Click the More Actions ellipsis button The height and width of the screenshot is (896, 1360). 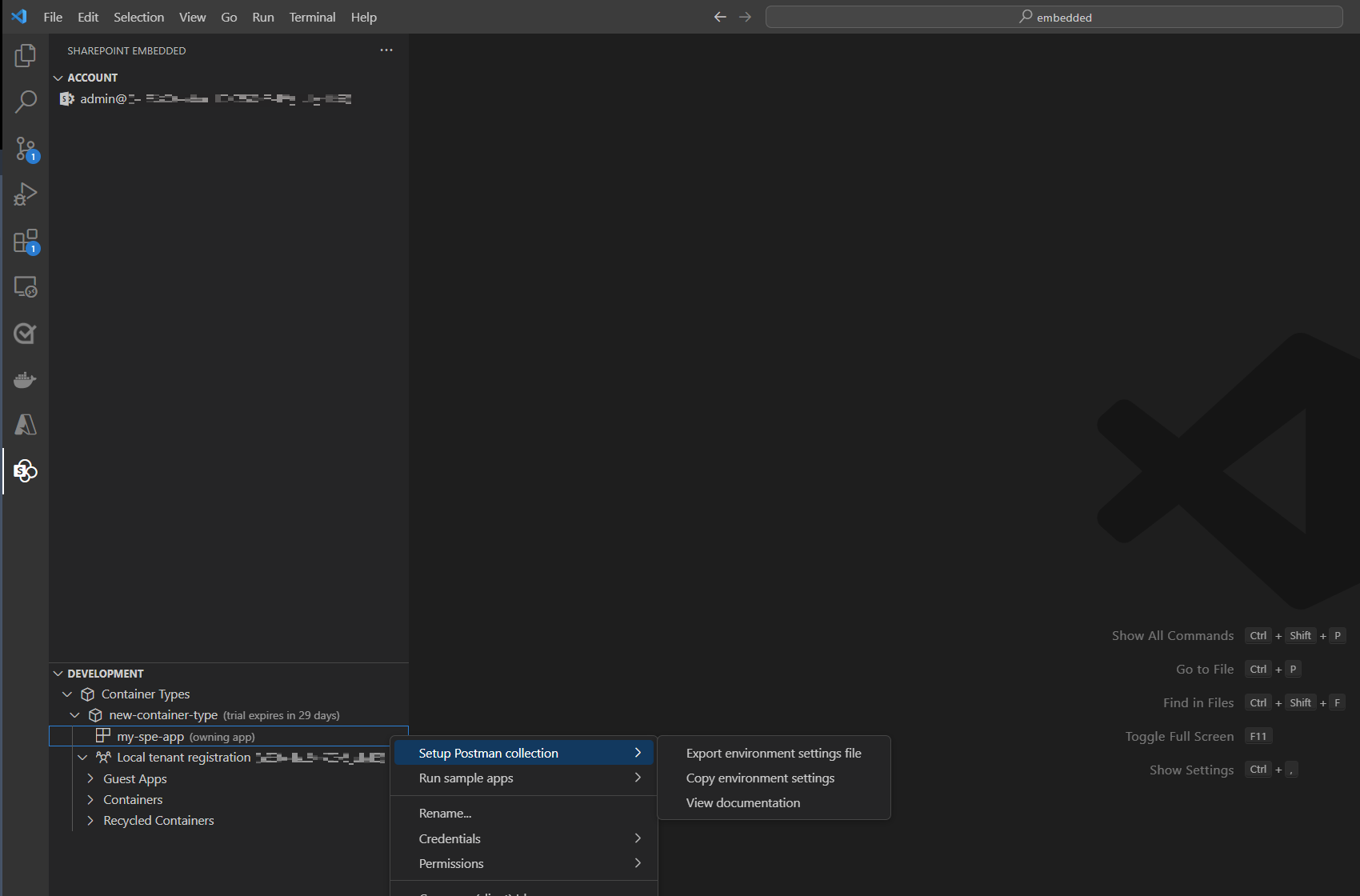386,50
